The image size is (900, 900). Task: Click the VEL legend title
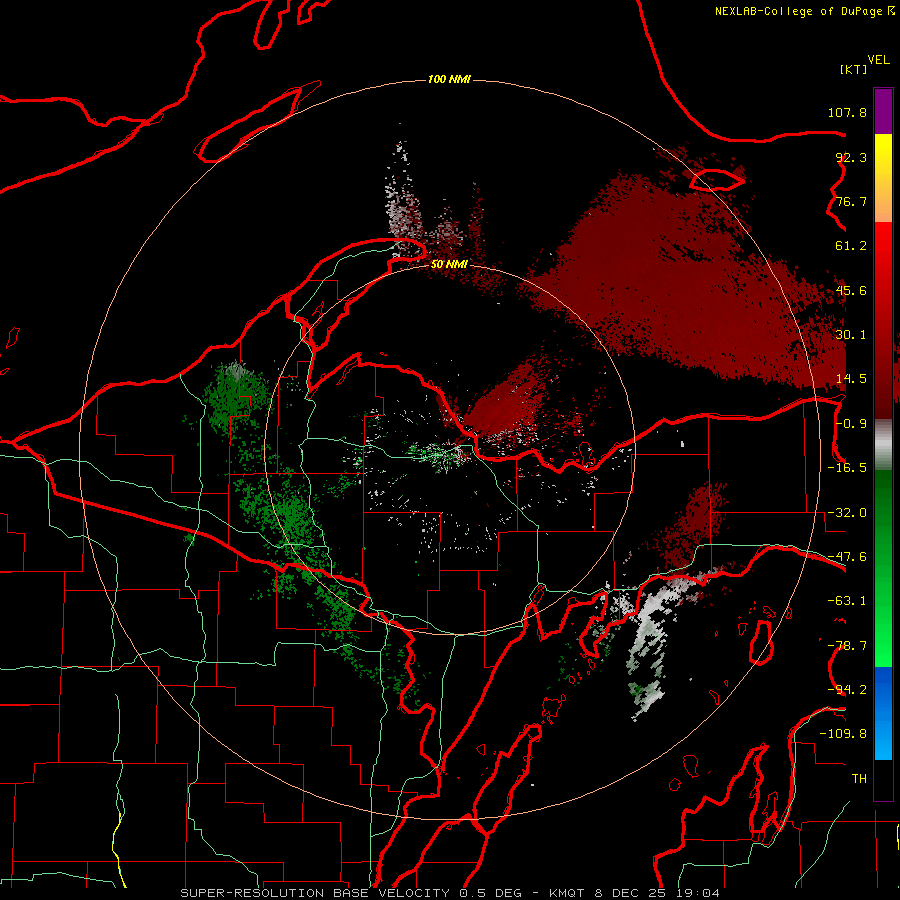click(879, 60)
